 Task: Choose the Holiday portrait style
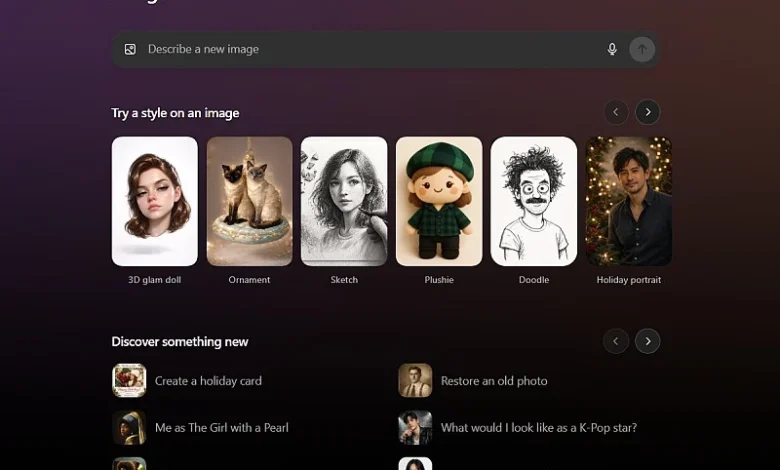pos(628,201)
